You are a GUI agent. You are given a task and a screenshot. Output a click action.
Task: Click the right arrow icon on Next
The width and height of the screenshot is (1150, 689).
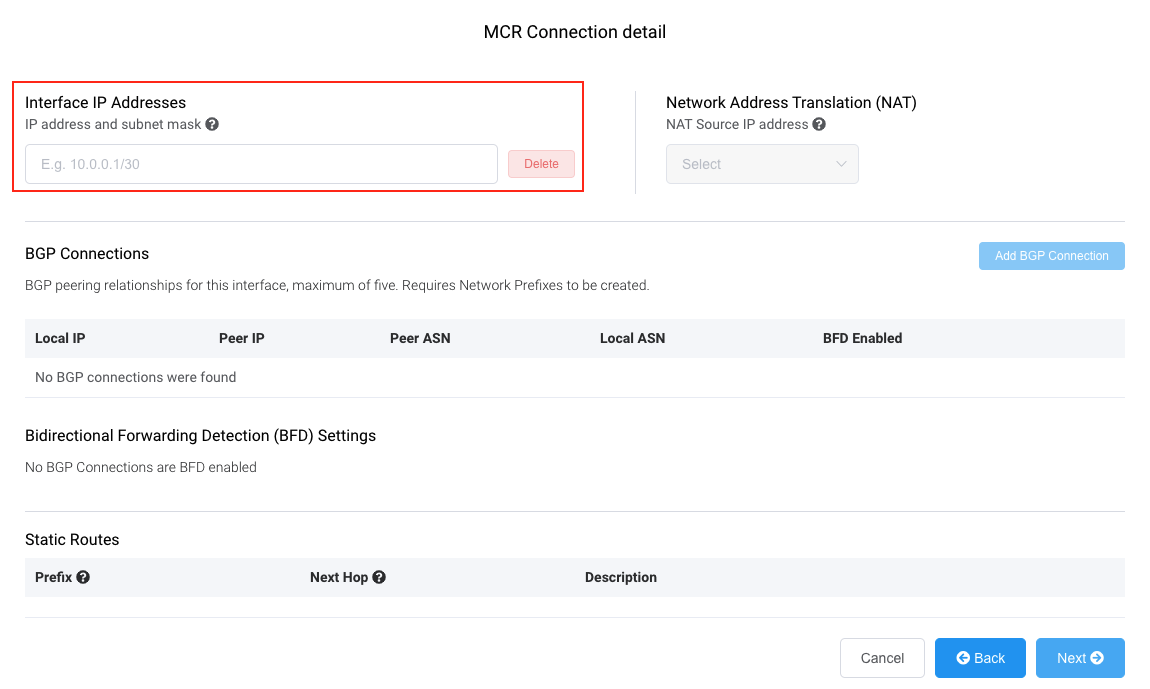pyautogui.click(x=1097, y=658)
